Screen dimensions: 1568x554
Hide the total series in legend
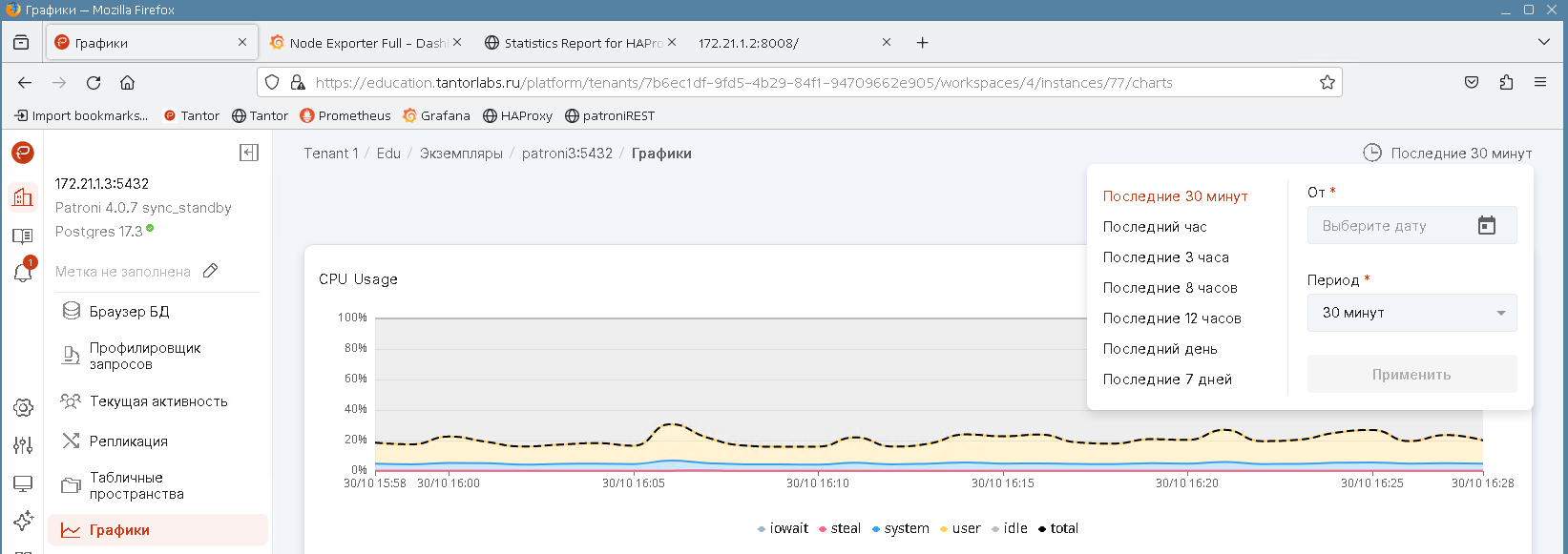(x=1057, y=528)
